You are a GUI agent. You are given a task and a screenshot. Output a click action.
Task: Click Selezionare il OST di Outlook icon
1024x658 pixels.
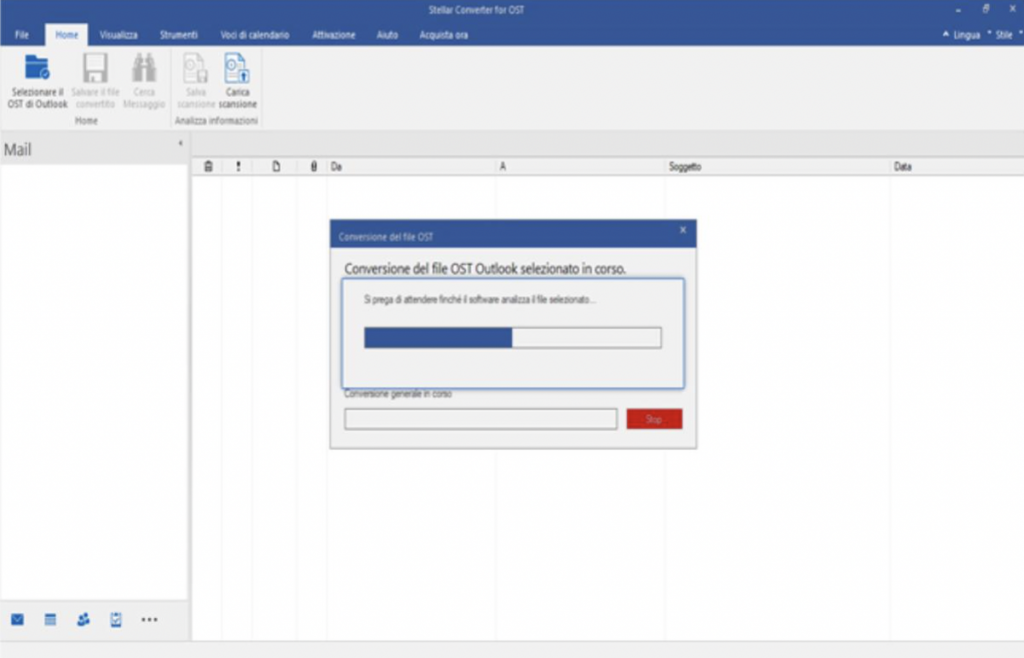pyautogui.click(x=37, y=69)
